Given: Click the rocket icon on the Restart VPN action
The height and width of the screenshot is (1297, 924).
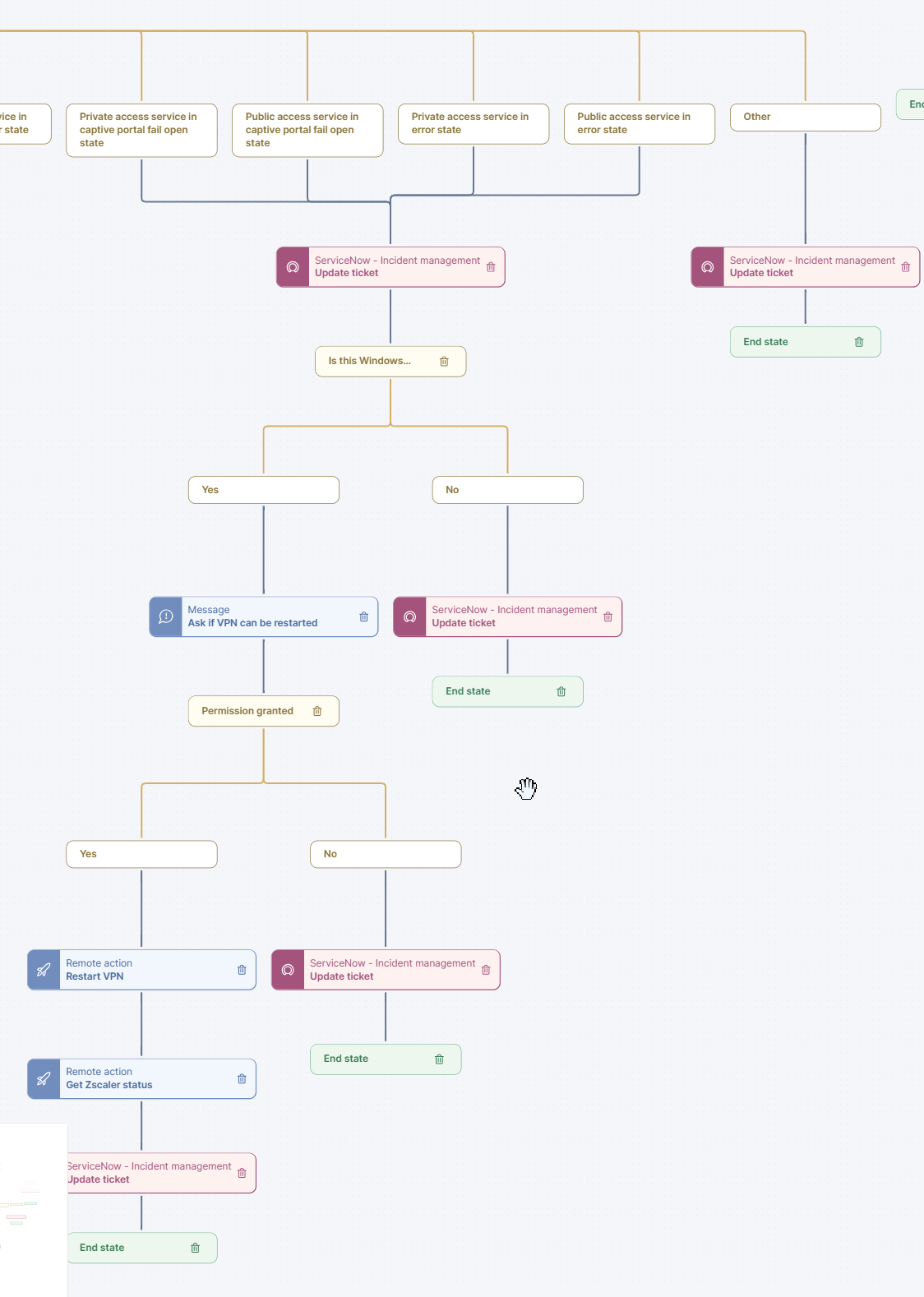Looking at the screenshot, I should pyautogui.click(x=43, y=970).
